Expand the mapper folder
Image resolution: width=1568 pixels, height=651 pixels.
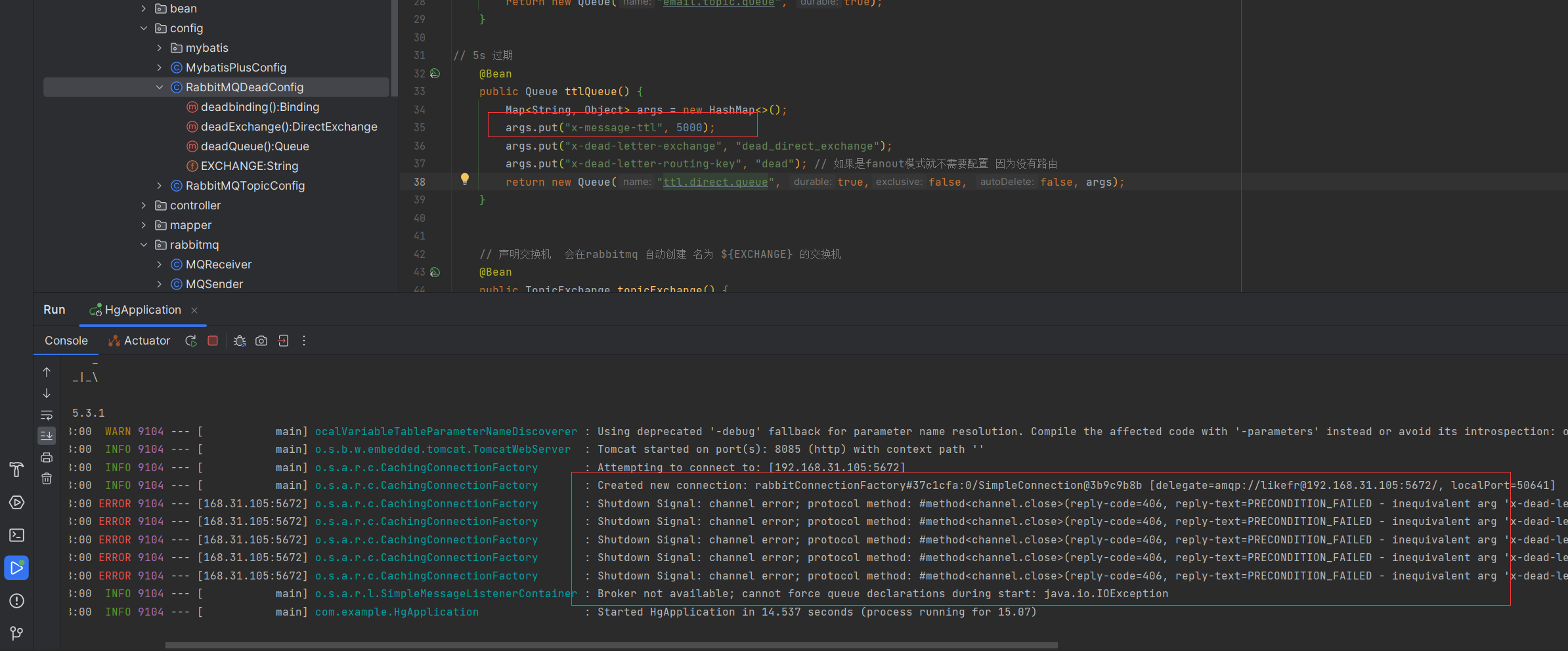point(144,225)
